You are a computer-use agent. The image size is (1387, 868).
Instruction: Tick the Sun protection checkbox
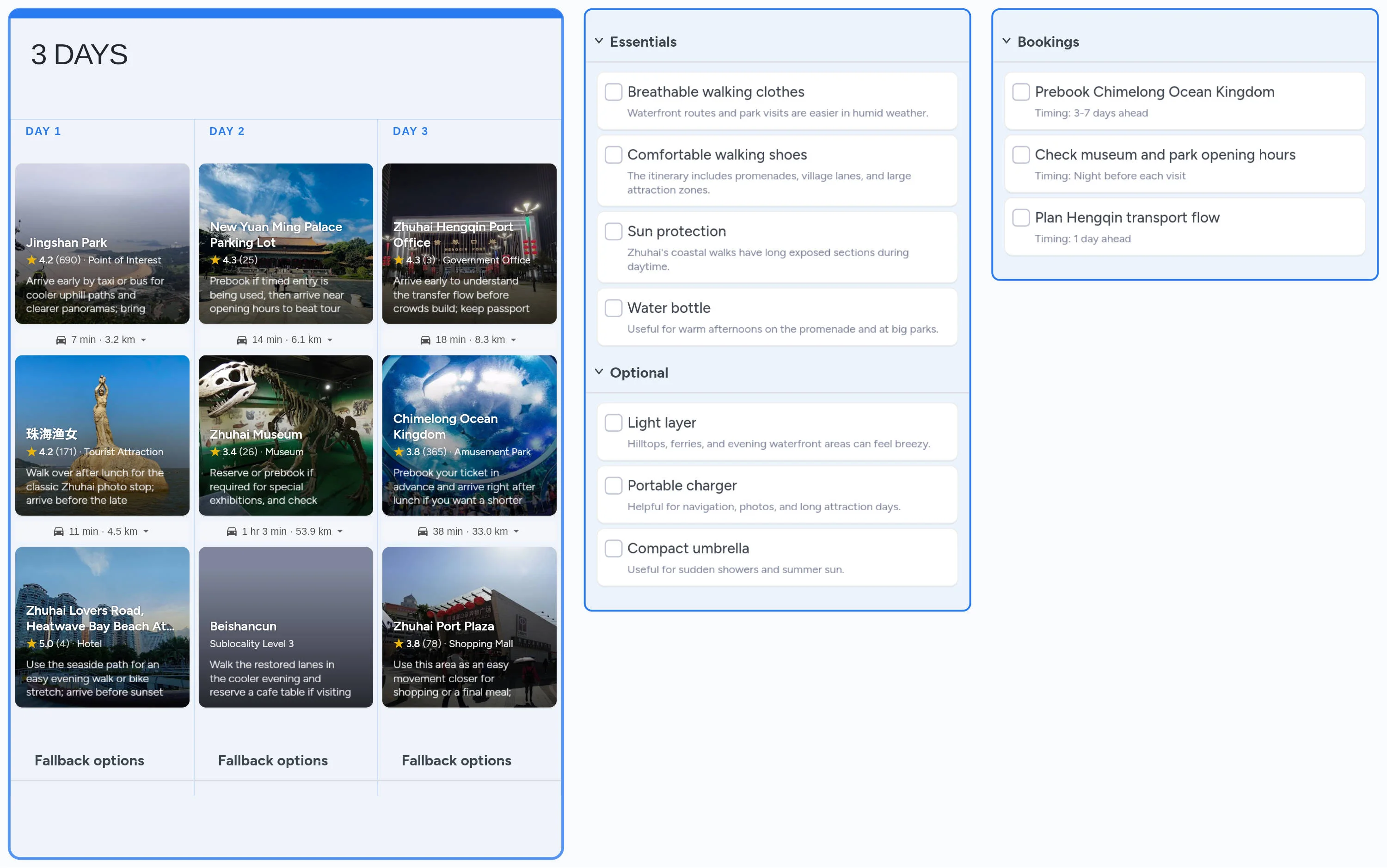[613, 232]
